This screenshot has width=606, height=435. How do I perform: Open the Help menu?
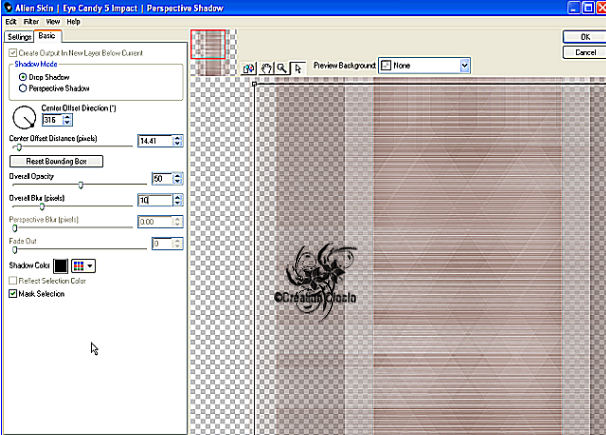pyautogui.click(x=73, y=22)
